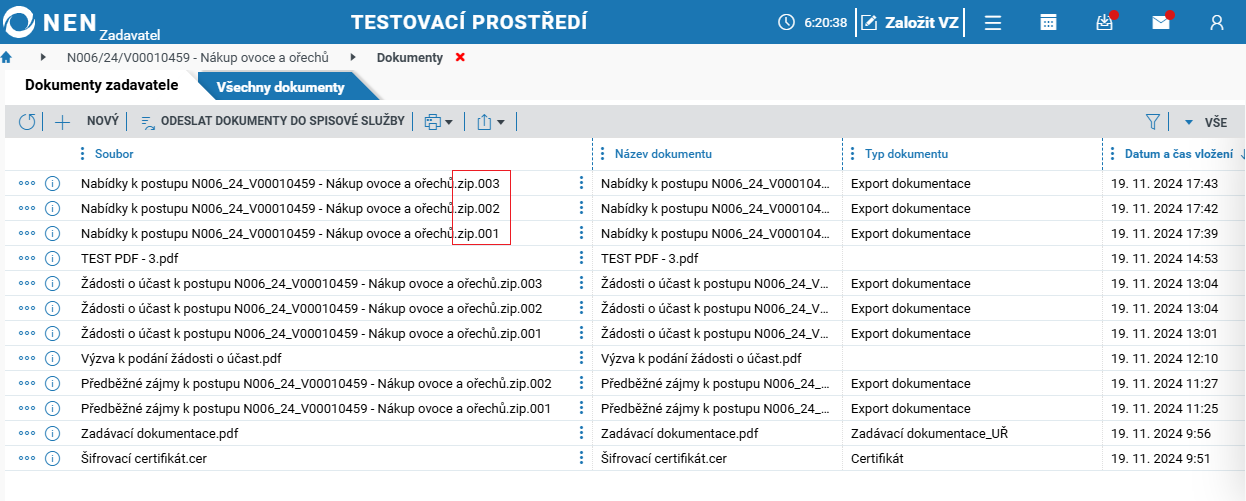Open three-dots actions for Výzva k podání žádosti row

[x=27, y=359]
